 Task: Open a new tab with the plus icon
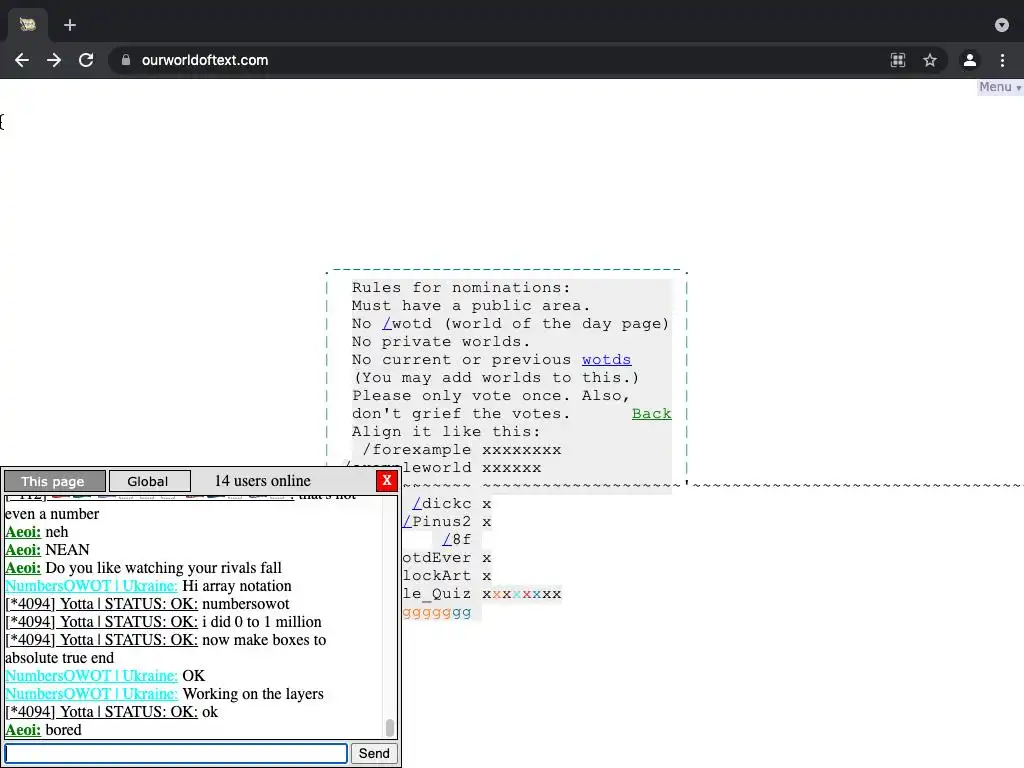pyautogui.click(x=70, y=25)
